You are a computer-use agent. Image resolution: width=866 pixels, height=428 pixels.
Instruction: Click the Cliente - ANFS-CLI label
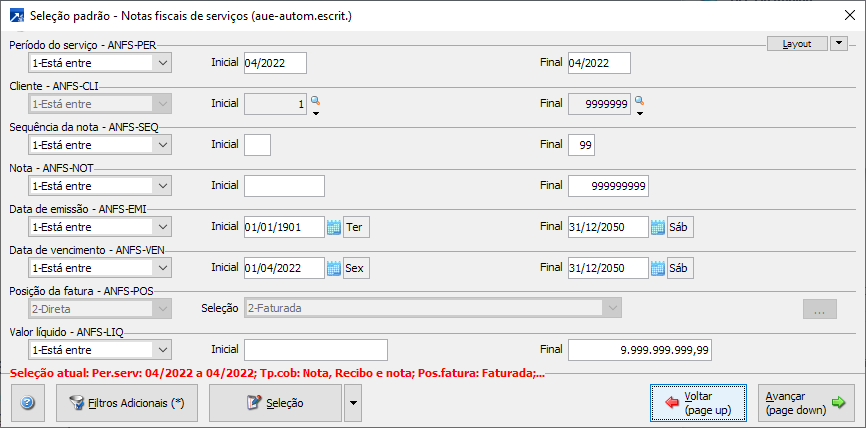click(x=55, y=86)
